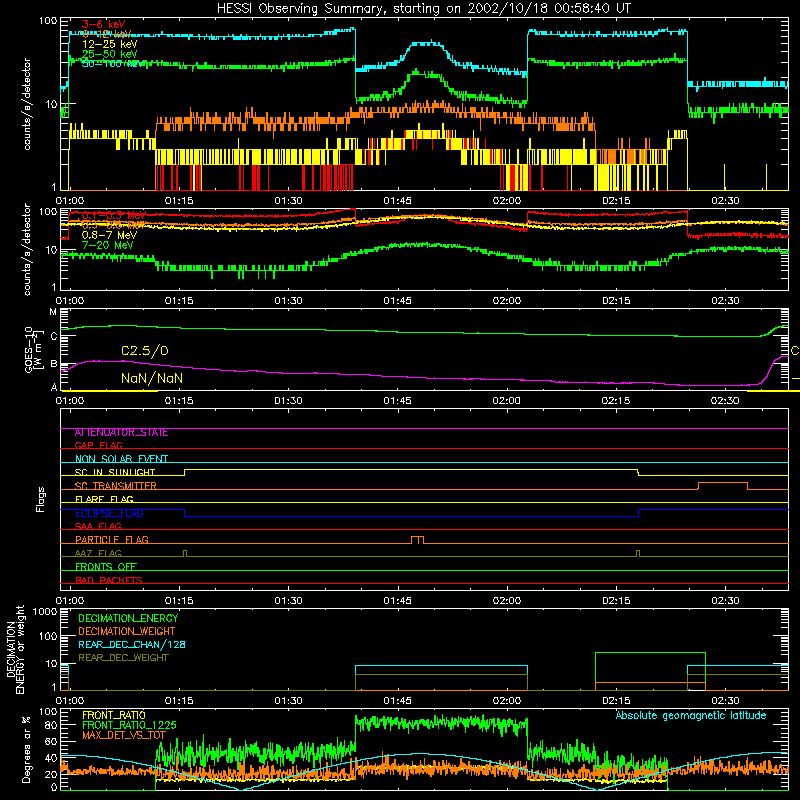Click the Degrees or % axis label
Image resolution: width=800 pixels, height=800 pixels.
pyautogui.click(x=26, y=749)
